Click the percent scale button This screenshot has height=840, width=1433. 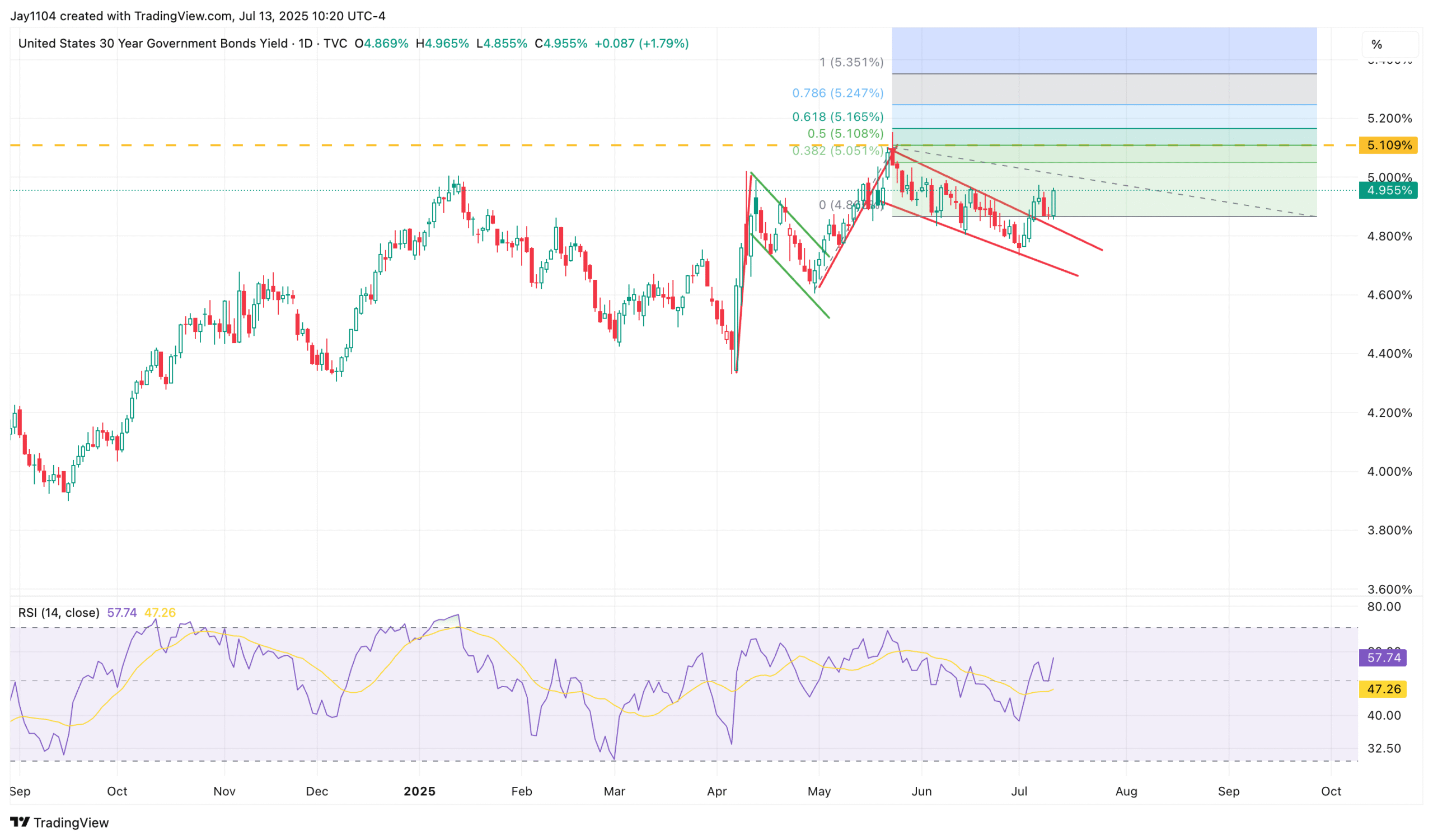click(1376, 44)
